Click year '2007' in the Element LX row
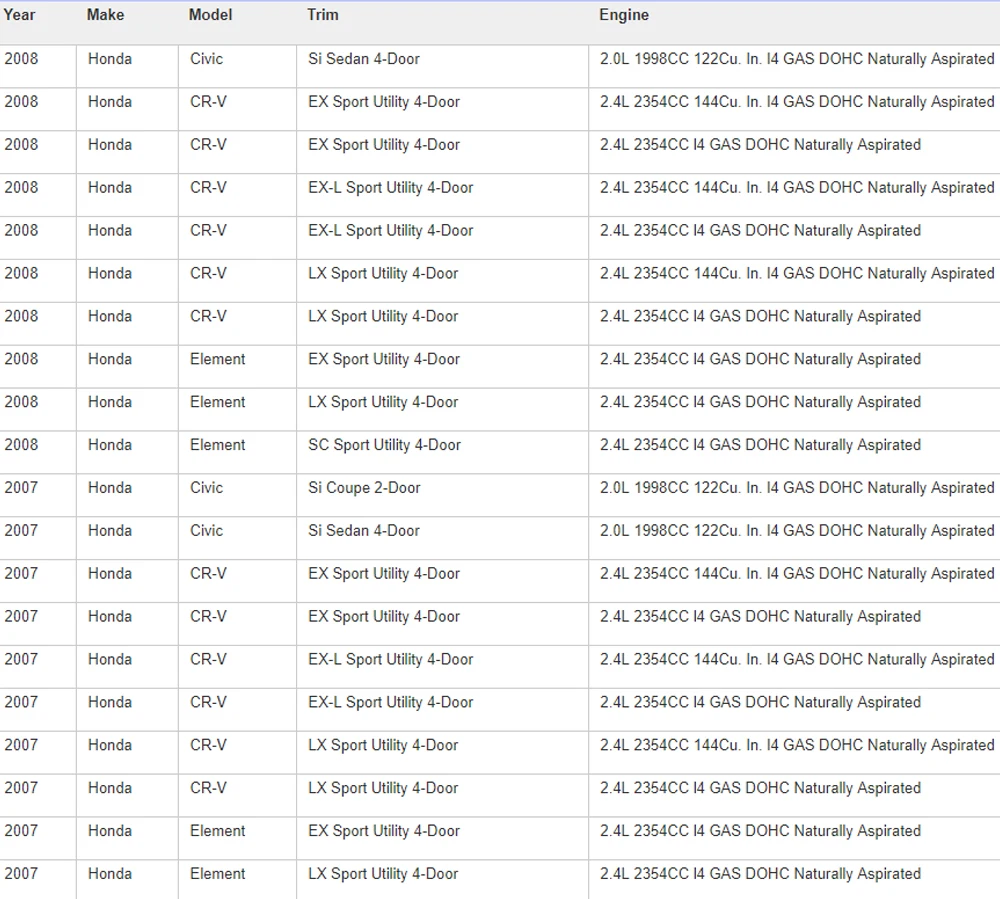The height and width of the screenshot is (899, 1000). [x=21, y=873]
